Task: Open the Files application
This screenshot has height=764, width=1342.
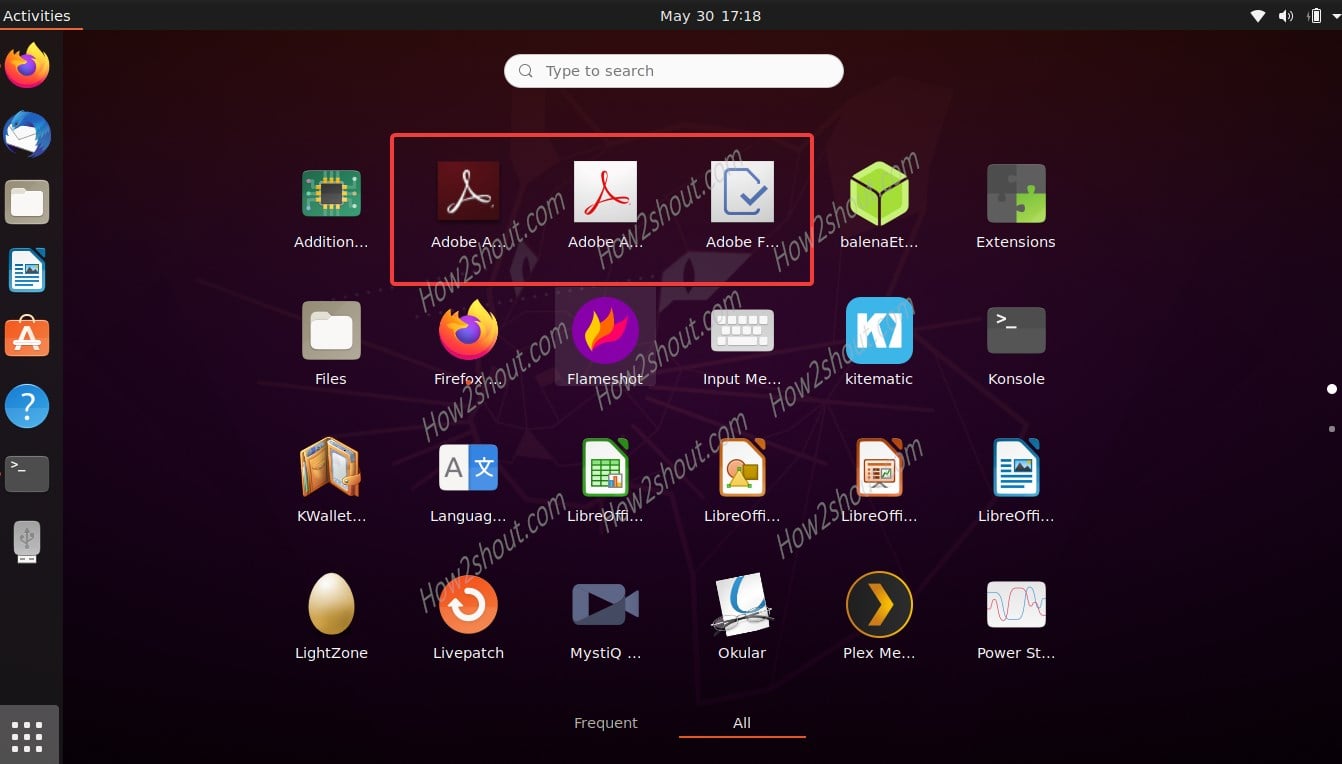Action: pos(331,330)
